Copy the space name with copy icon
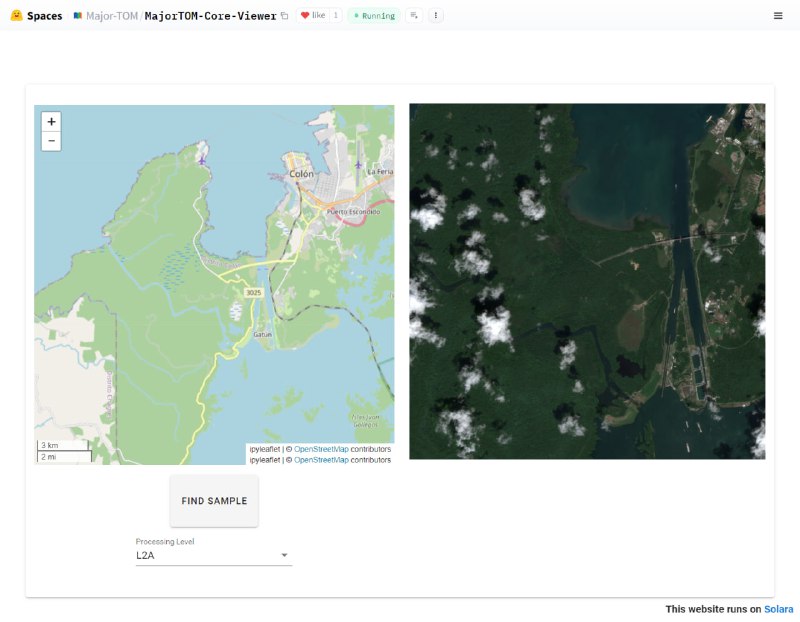 (285, 16)
